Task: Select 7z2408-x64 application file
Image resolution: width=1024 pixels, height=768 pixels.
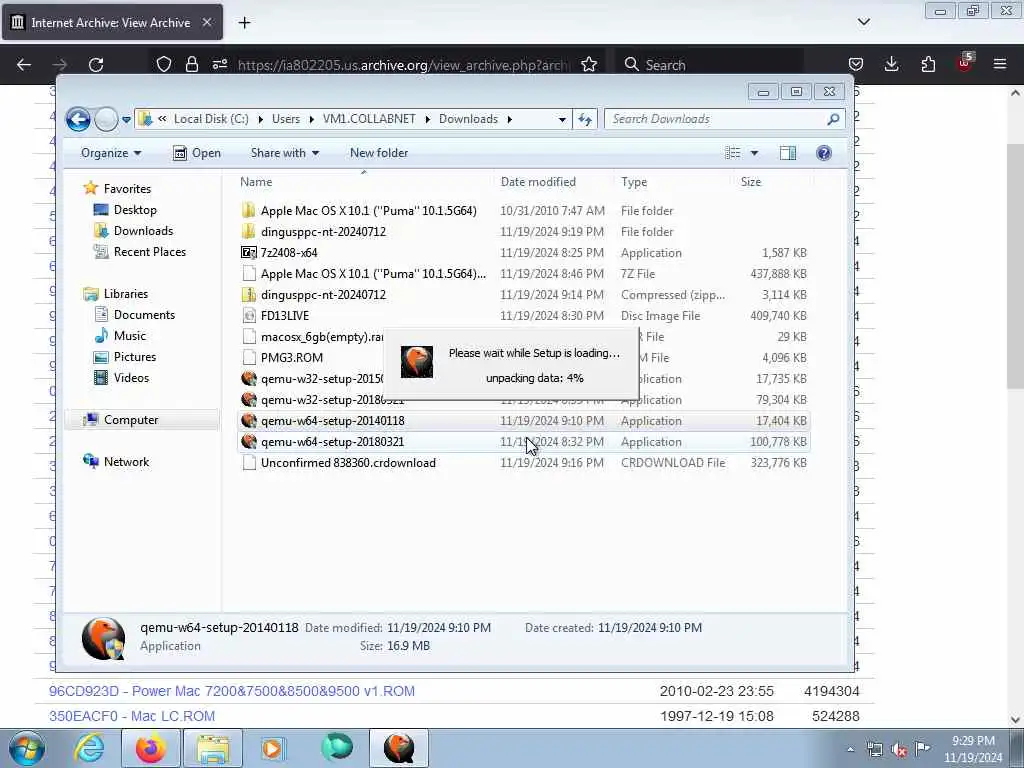Action: [x=524, y=253]
